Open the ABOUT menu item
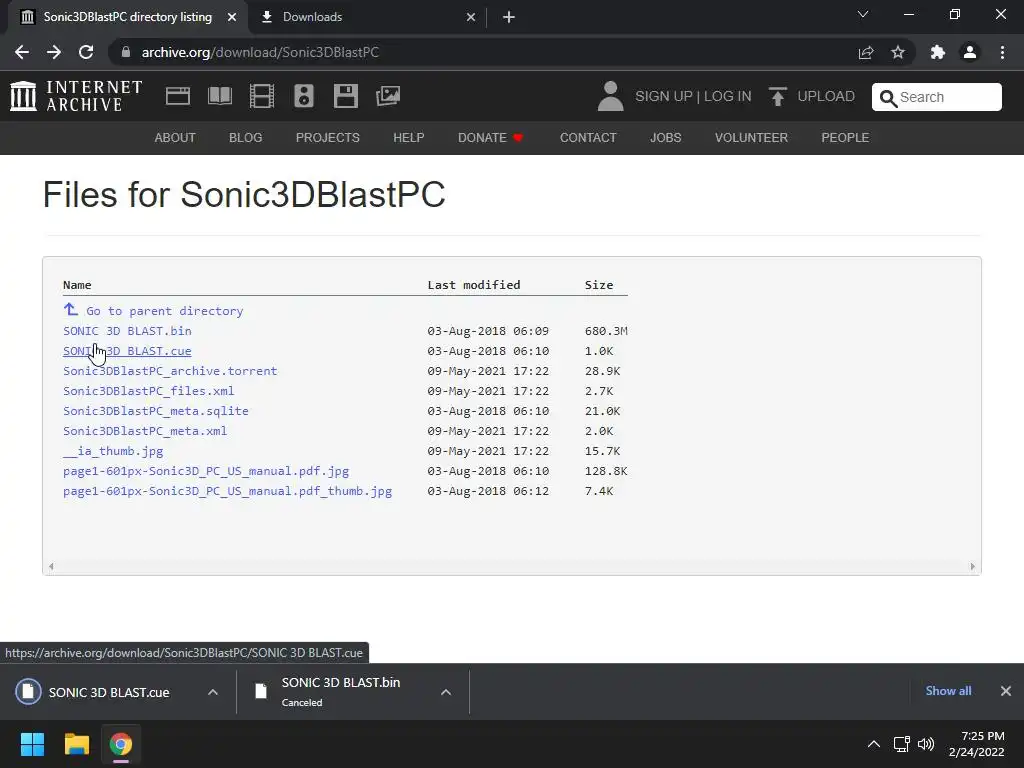Screen dimensions: 1024x768 175,138
